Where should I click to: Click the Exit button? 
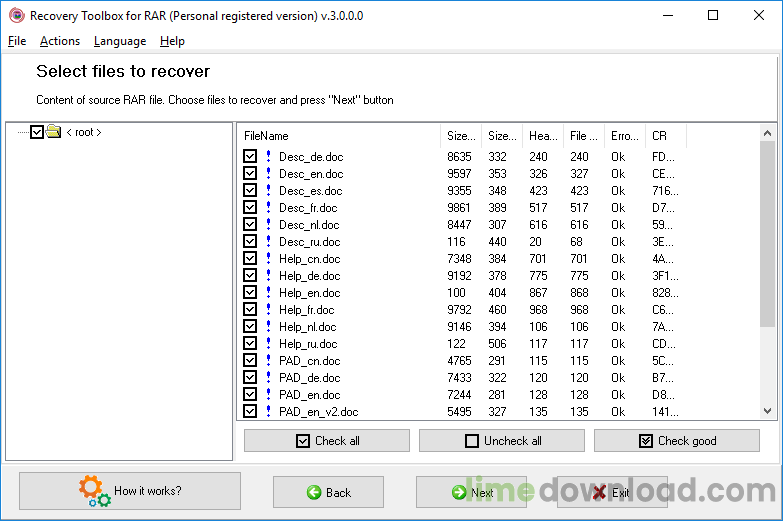click(612, 493)
